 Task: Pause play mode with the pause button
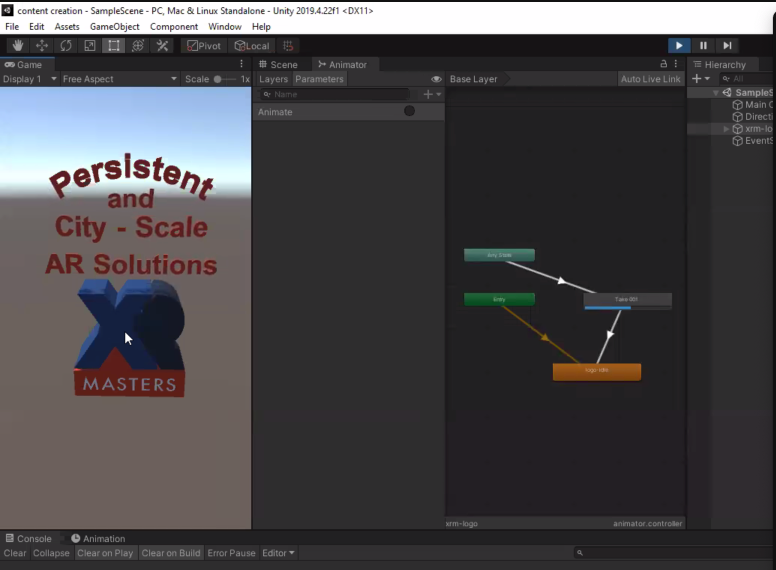pyautogui.click(x=703, y=45)
